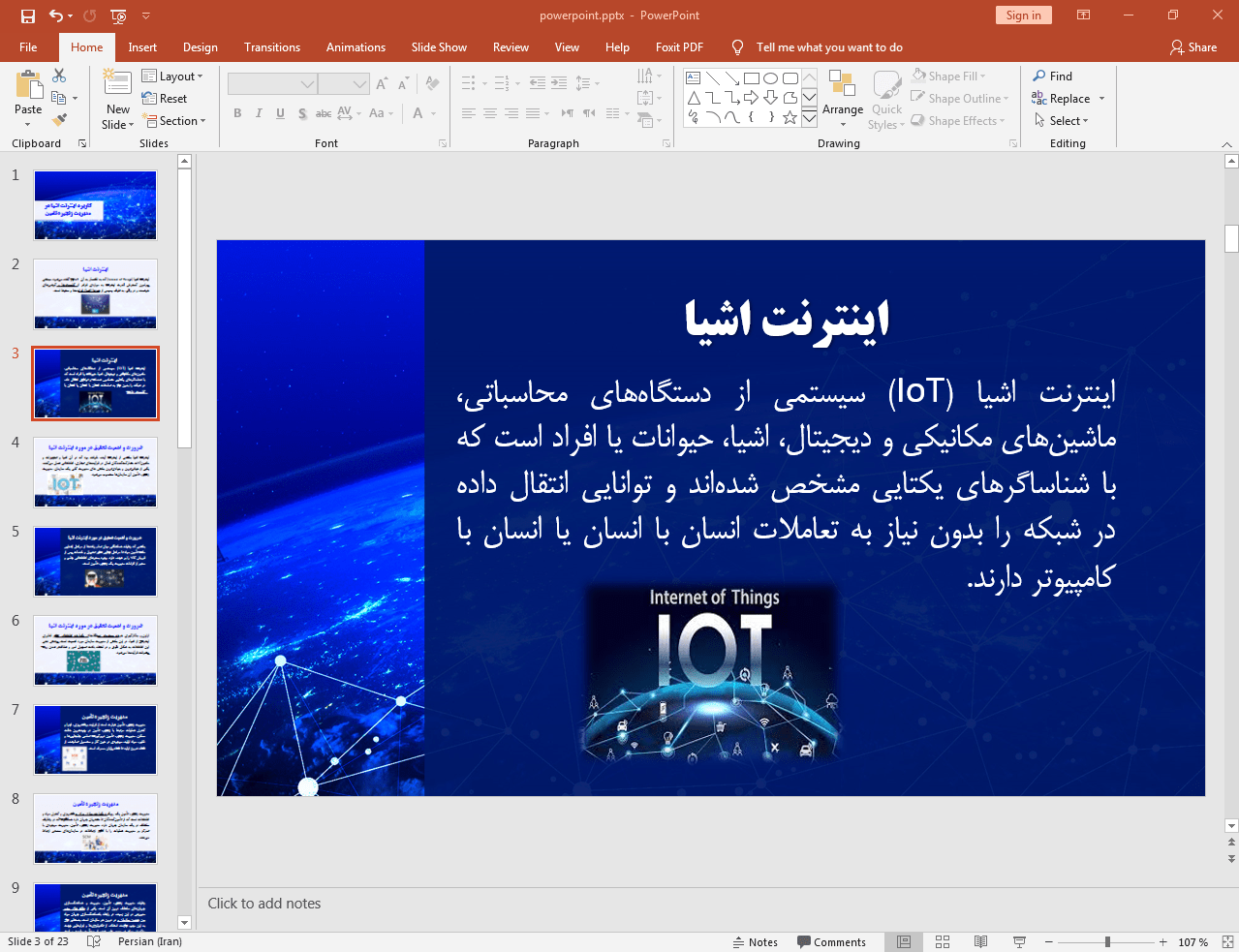Switch to Slide Sorter view icon
The image size is (1239, 952).
point(943,942)
